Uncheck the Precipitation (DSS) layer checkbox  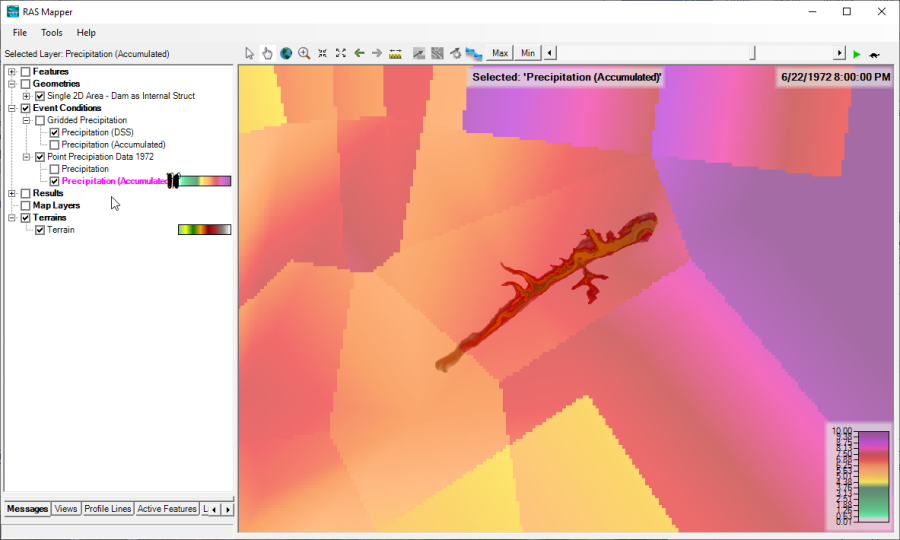pos(54,133)
